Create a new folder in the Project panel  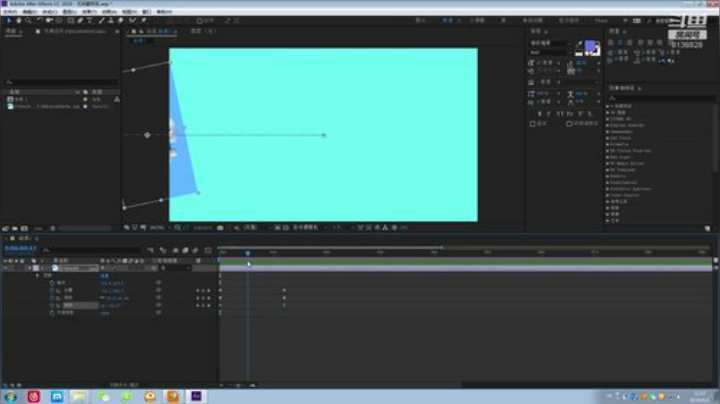pos(15,228)
